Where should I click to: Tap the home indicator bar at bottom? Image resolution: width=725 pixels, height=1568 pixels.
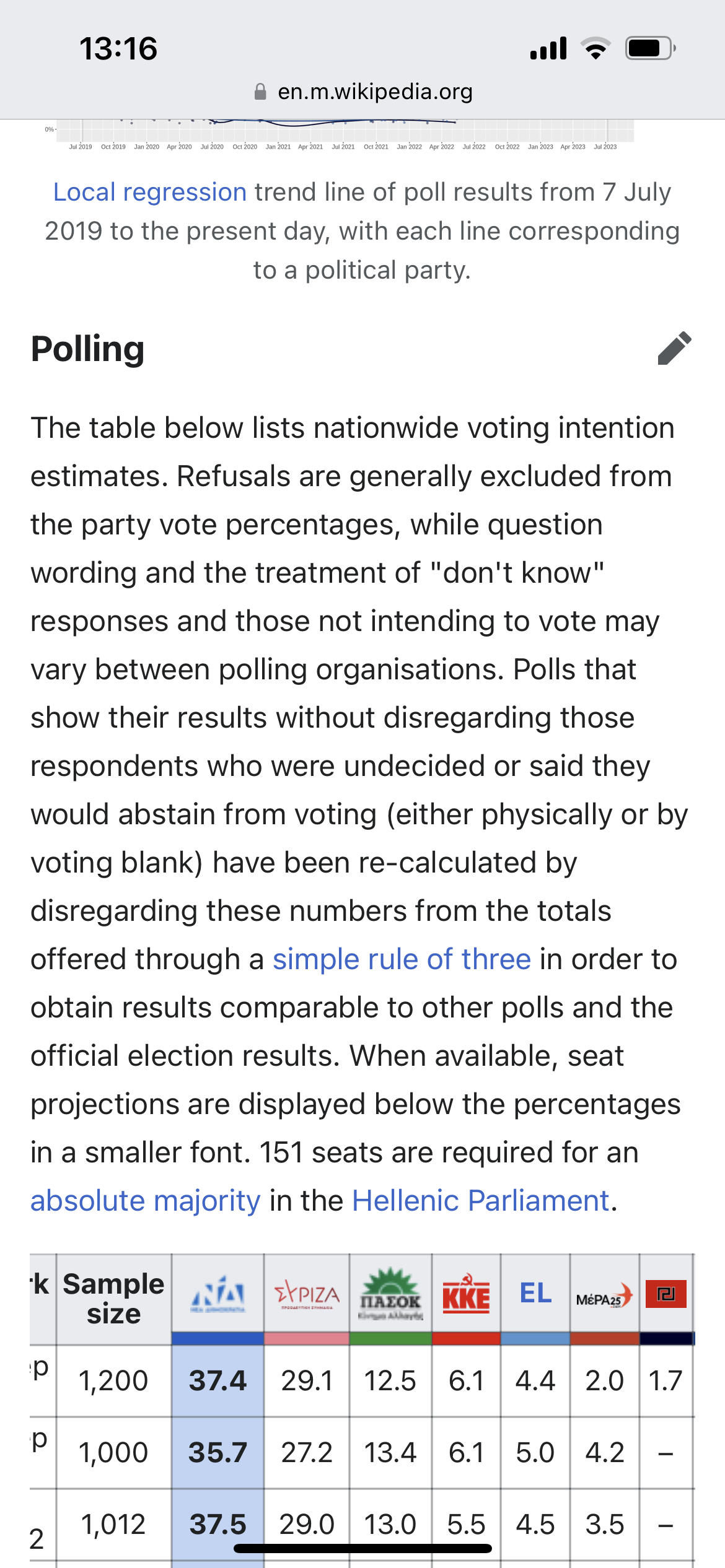(362, 1548)
